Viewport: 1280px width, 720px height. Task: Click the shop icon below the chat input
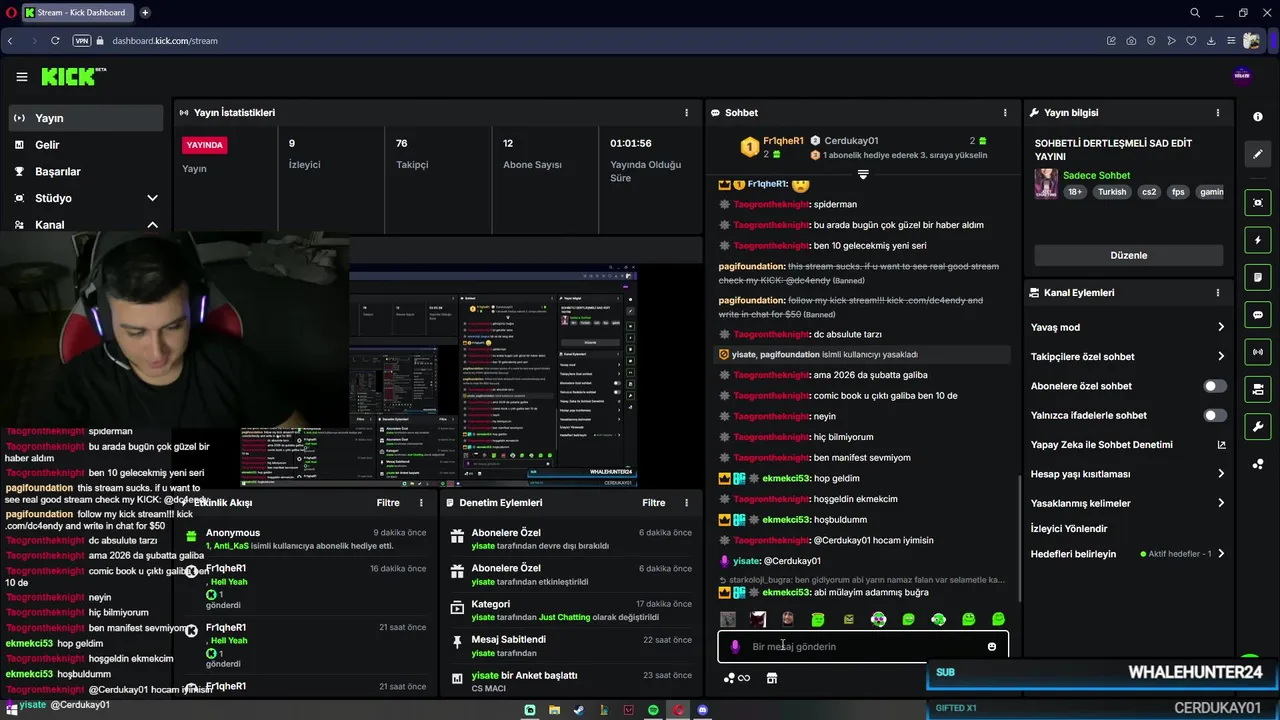click(772, 678)
